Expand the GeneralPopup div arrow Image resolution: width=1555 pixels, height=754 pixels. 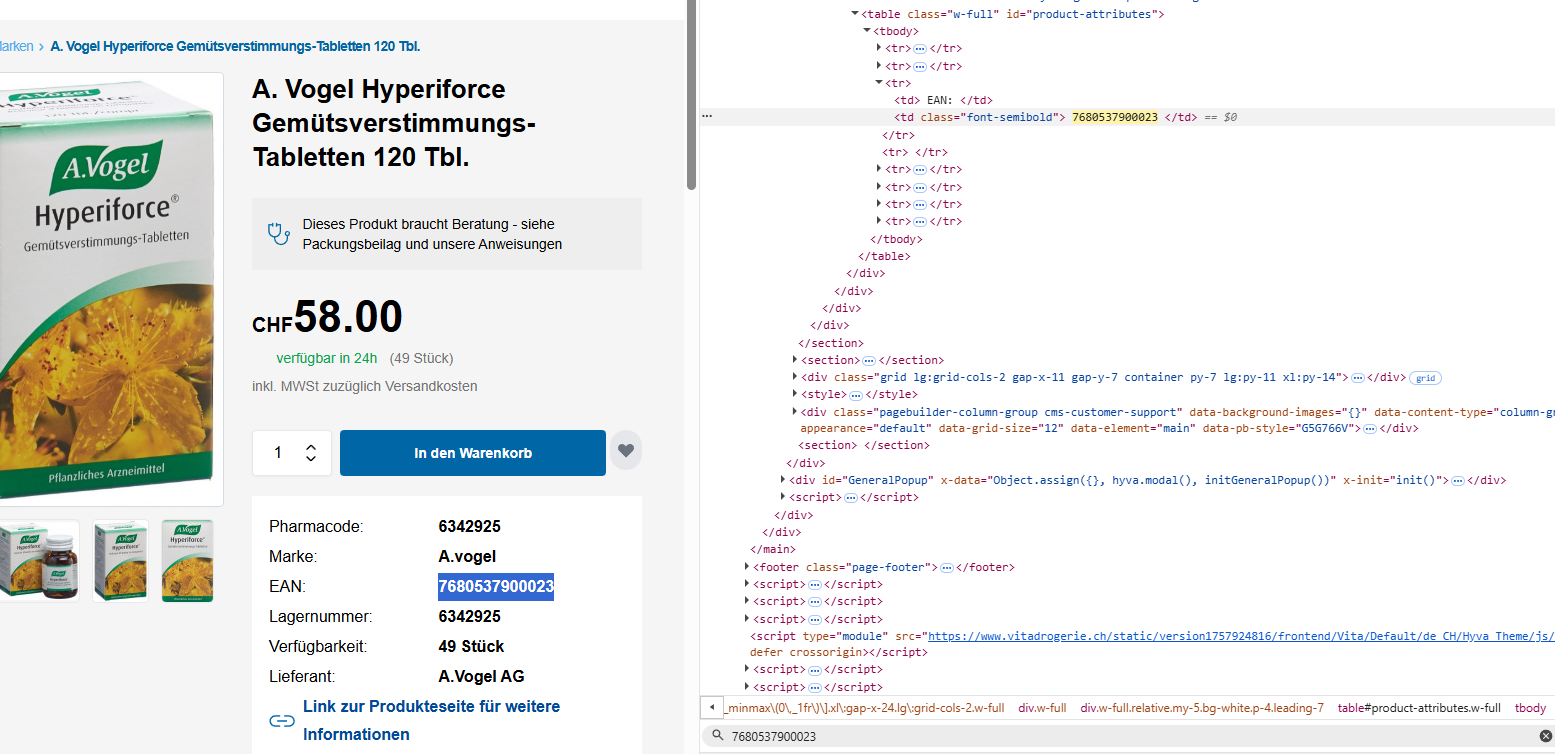[x=783, y=480]
